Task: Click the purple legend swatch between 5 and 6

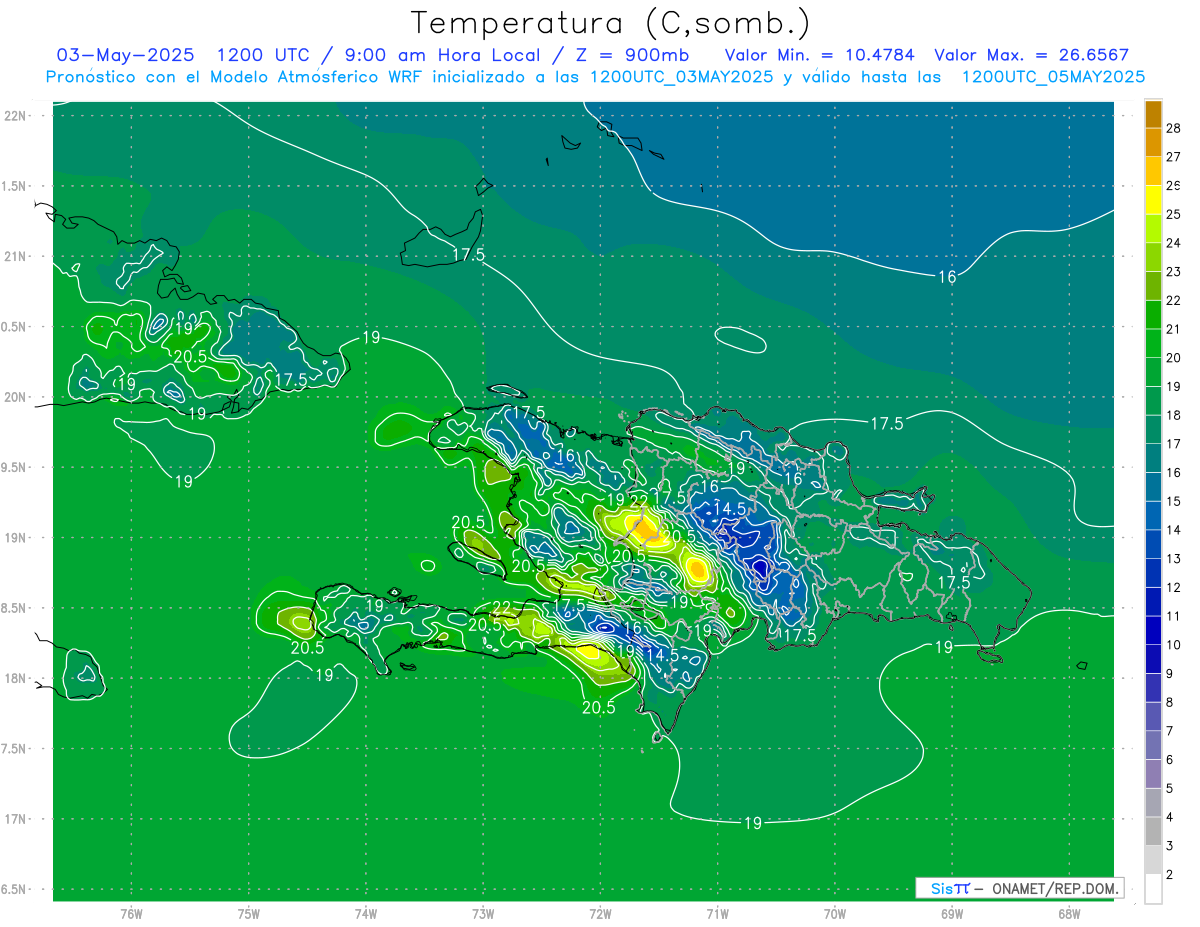Action: (x=1153, y=774)
